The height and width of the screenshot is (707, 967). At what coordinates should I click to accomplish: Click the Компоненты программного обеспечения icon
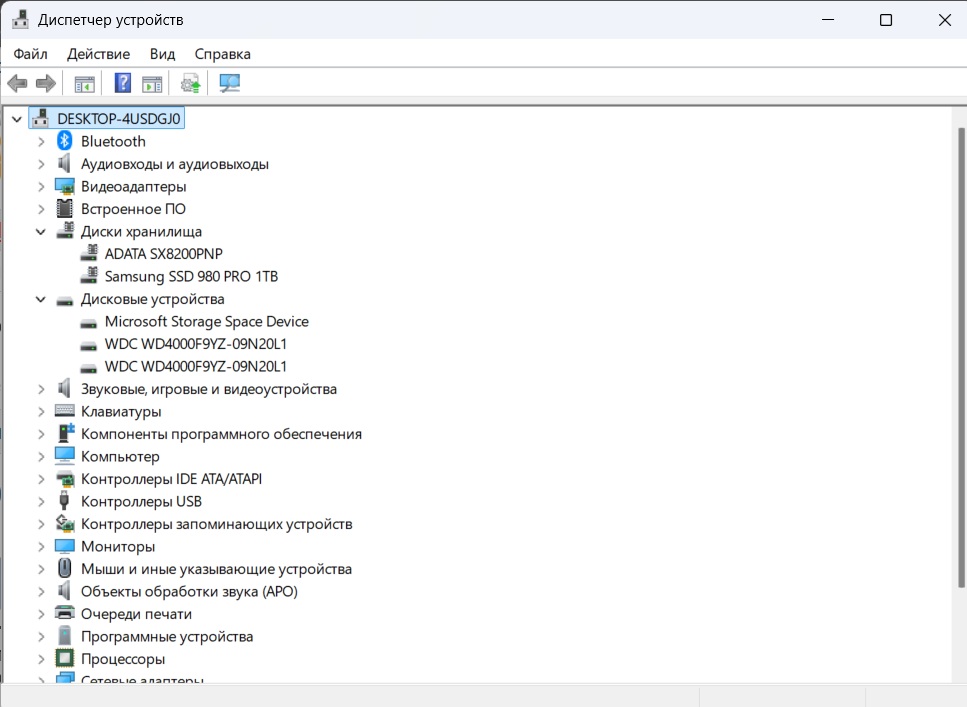(65, 433)
